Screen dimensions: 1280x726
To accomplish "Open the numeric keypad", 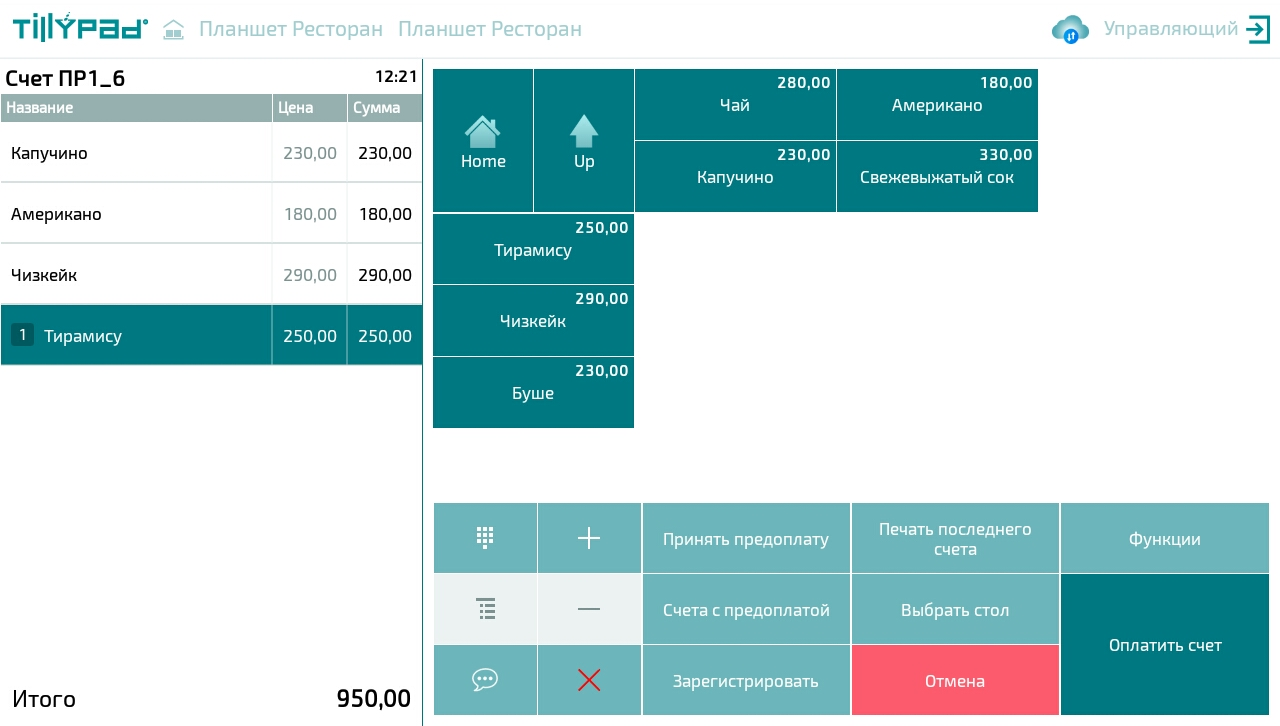I will click(485, 538).
